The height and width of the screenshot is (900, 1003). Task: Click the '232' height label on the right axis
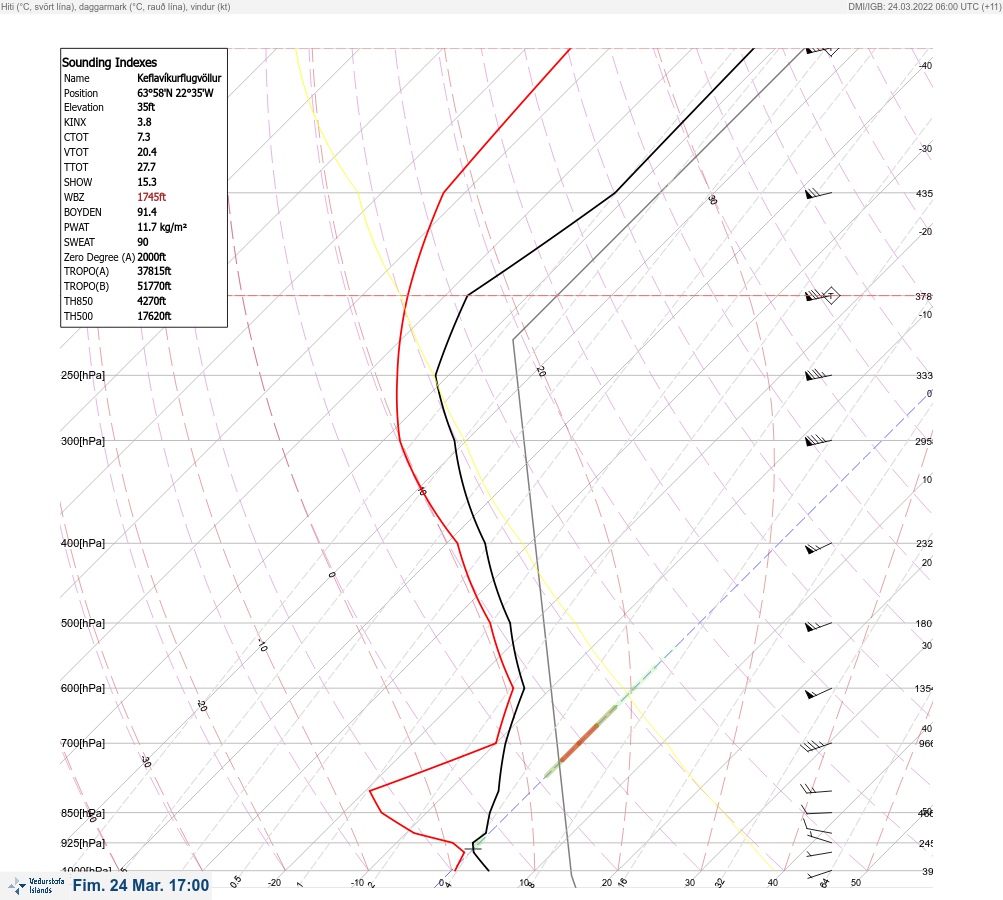[x=924, y=544]
